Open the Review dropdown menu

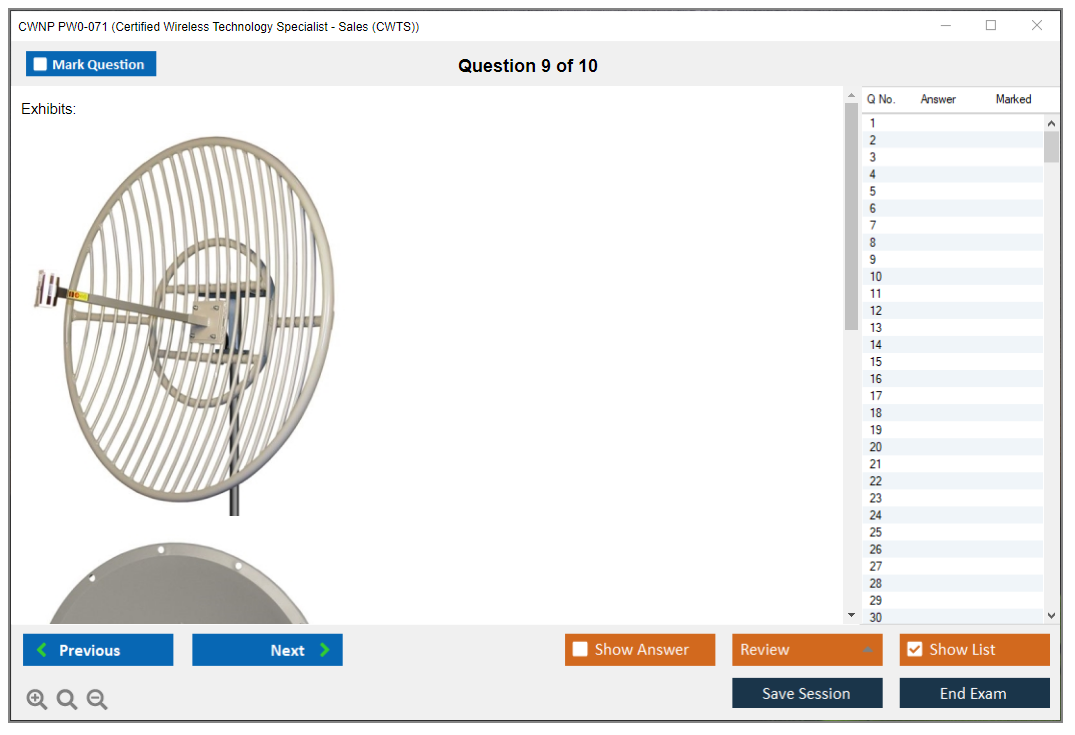pyautogui.click(x=806, y=650)
